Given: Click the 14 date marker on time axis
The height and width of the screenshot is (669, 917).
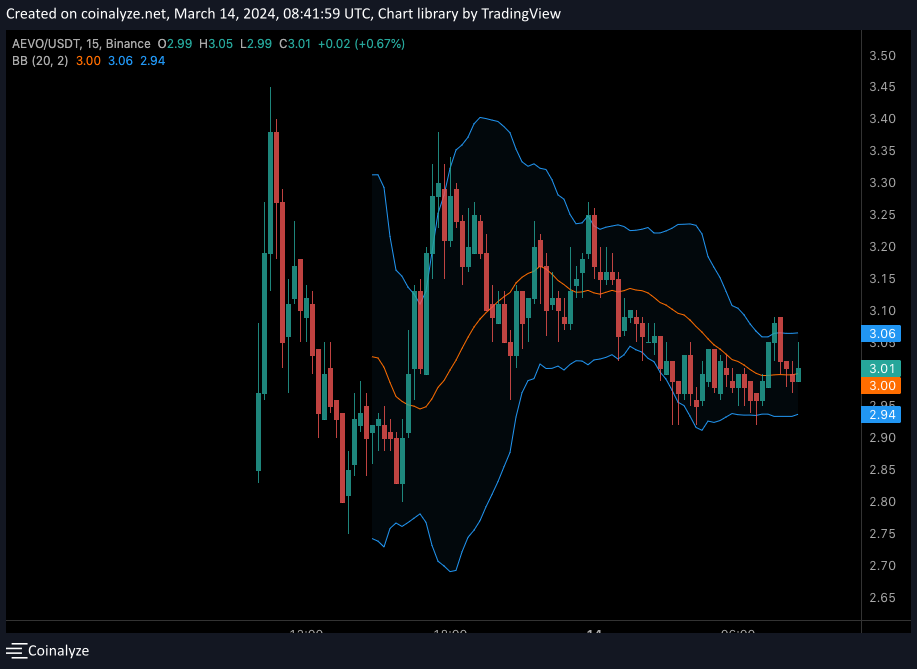Looking at the screenshot, I should pos(594,633).
